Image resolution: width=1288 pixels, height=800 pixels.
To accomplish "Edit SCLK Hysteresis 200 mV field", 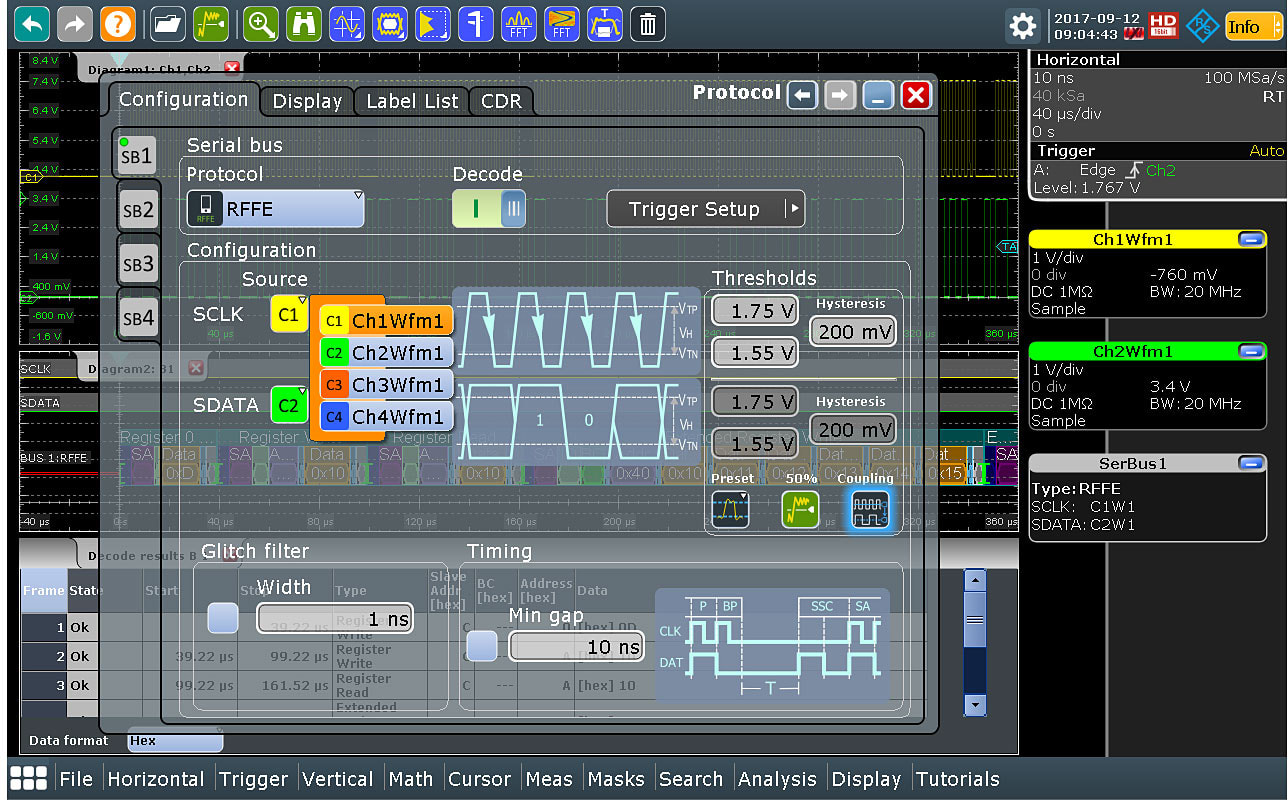I will [x=852, y=332].
